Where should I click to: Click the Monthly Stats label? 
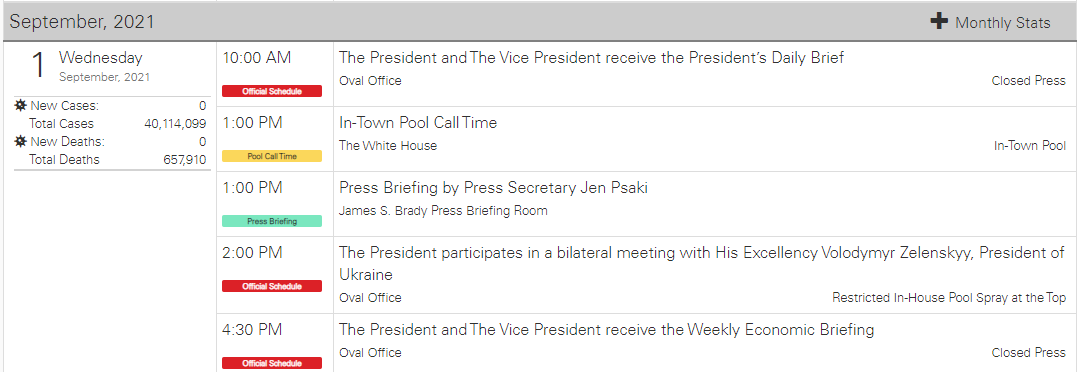[x=1003, y=23]
